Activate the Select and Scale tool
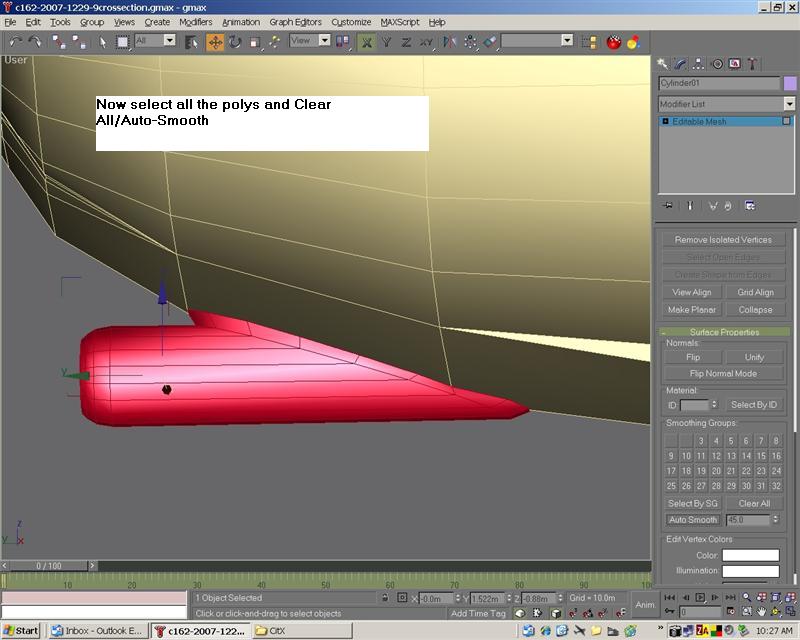This screenshot has width=800, height=640. pyautogui.click(x=255, y=42)
